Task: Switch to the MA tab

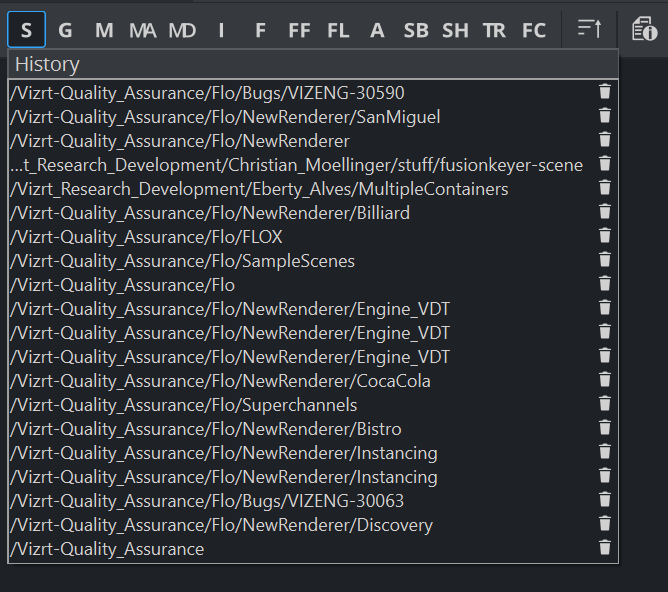Action: point(142,30)
